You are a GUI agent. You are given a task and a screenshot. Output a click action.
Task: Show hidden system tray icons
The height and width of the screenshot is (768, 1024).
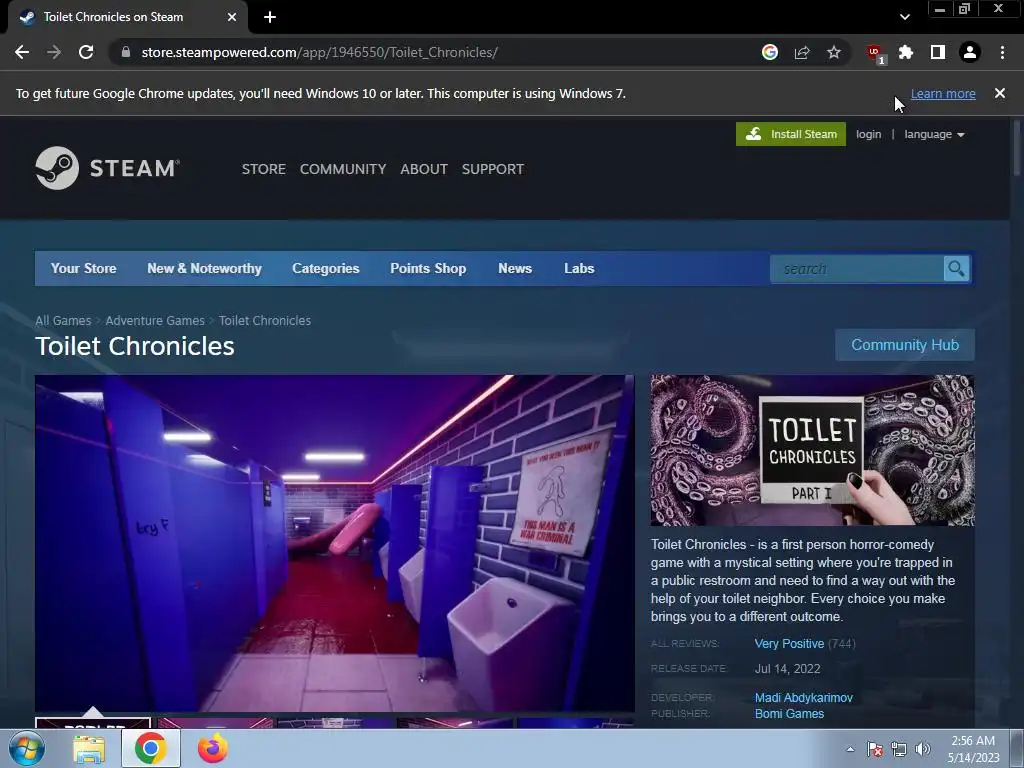[850, 749]
